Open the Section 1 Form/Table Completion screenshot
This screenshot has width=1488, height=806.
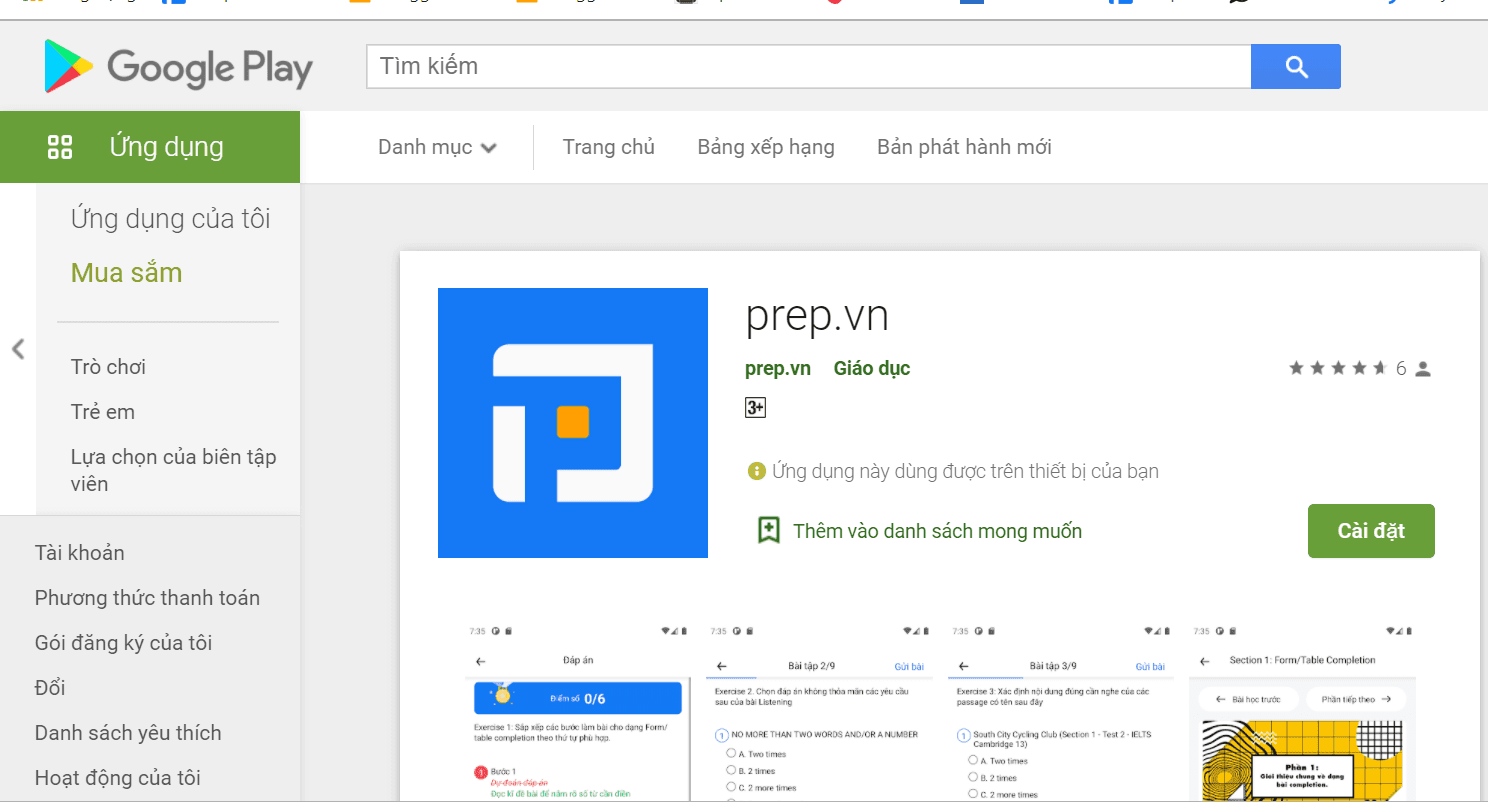pos(1302,712)
